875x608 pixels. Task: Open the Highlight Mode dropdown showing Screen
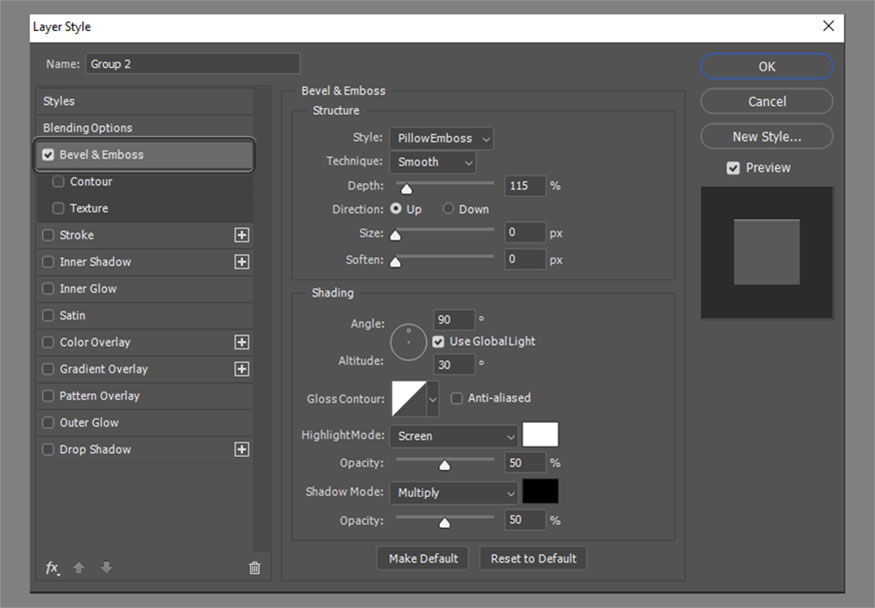[454, 436]
